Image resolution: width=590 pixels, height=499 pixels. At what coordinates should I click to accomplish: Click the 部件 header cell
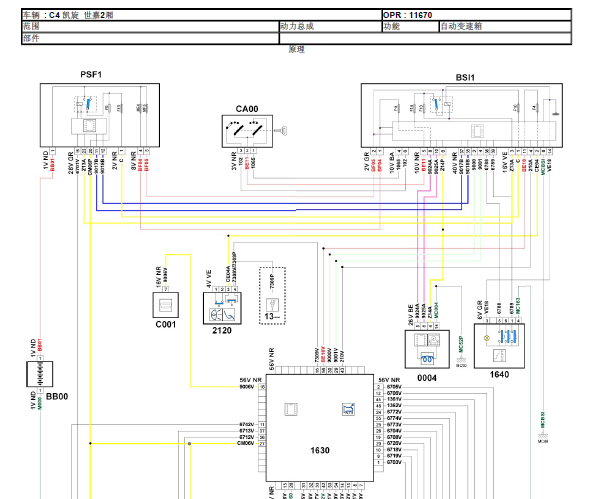(x=150, y=38)
